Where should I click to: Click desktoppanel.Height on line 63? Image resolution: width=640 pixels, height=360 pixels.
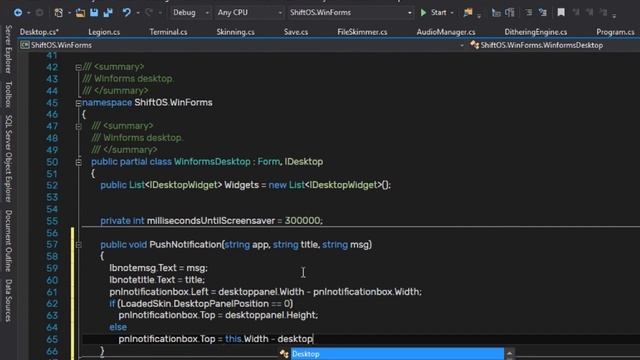point(271,315)
